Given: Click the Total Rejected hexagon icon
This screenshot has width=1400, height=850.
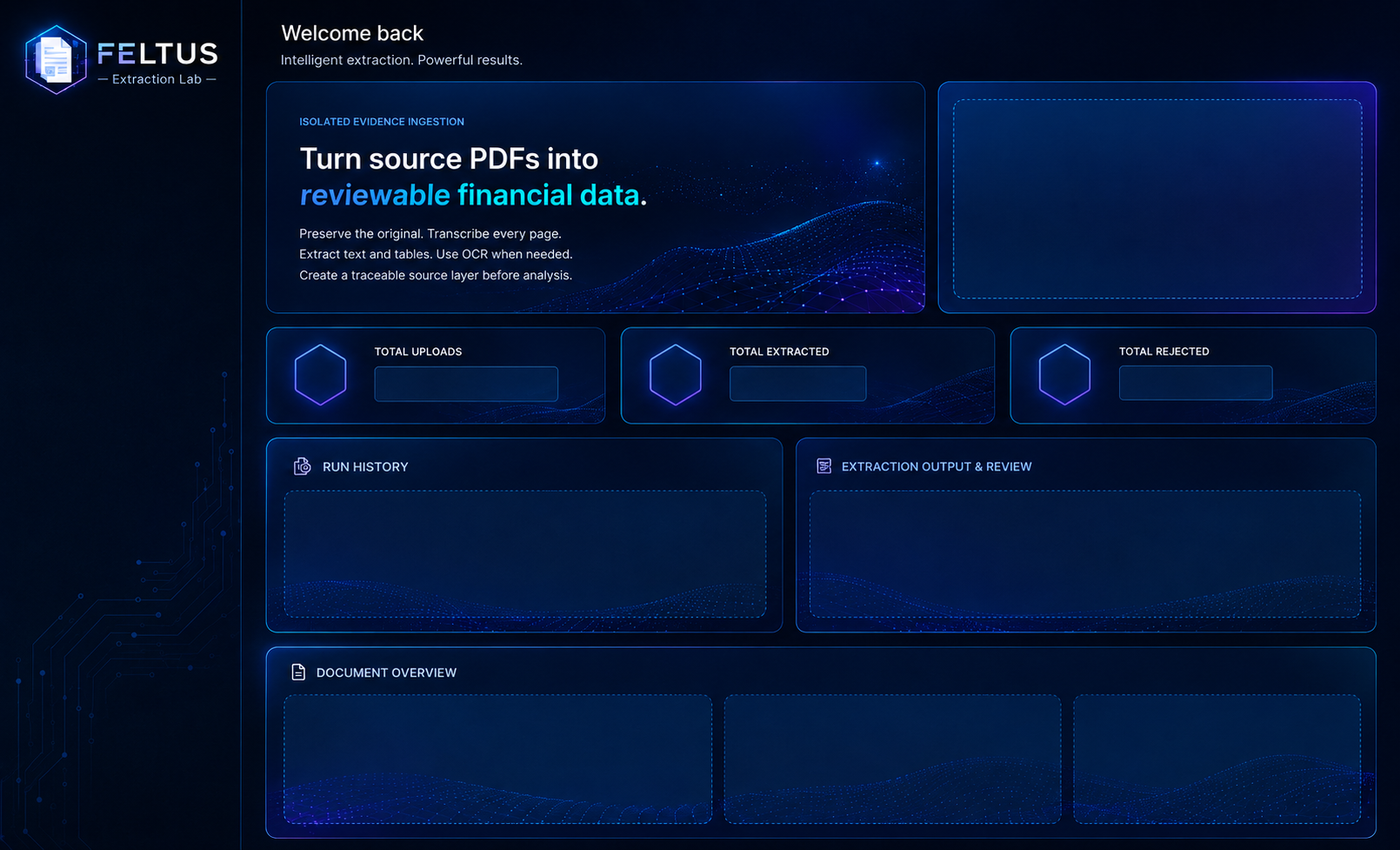Looking at the screenshot, I should pyautogui.click(x=1064, y=375).
